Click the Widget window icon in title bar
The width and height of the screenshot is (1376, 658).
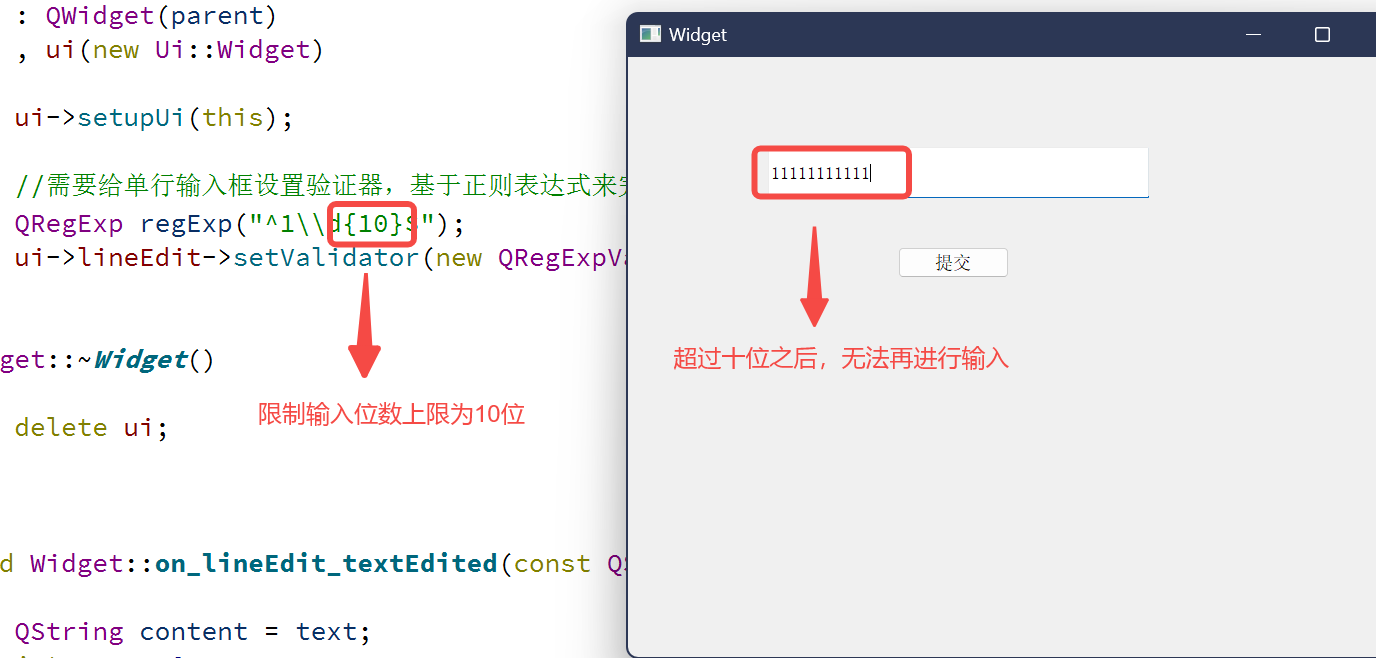(x=650, y=34)
